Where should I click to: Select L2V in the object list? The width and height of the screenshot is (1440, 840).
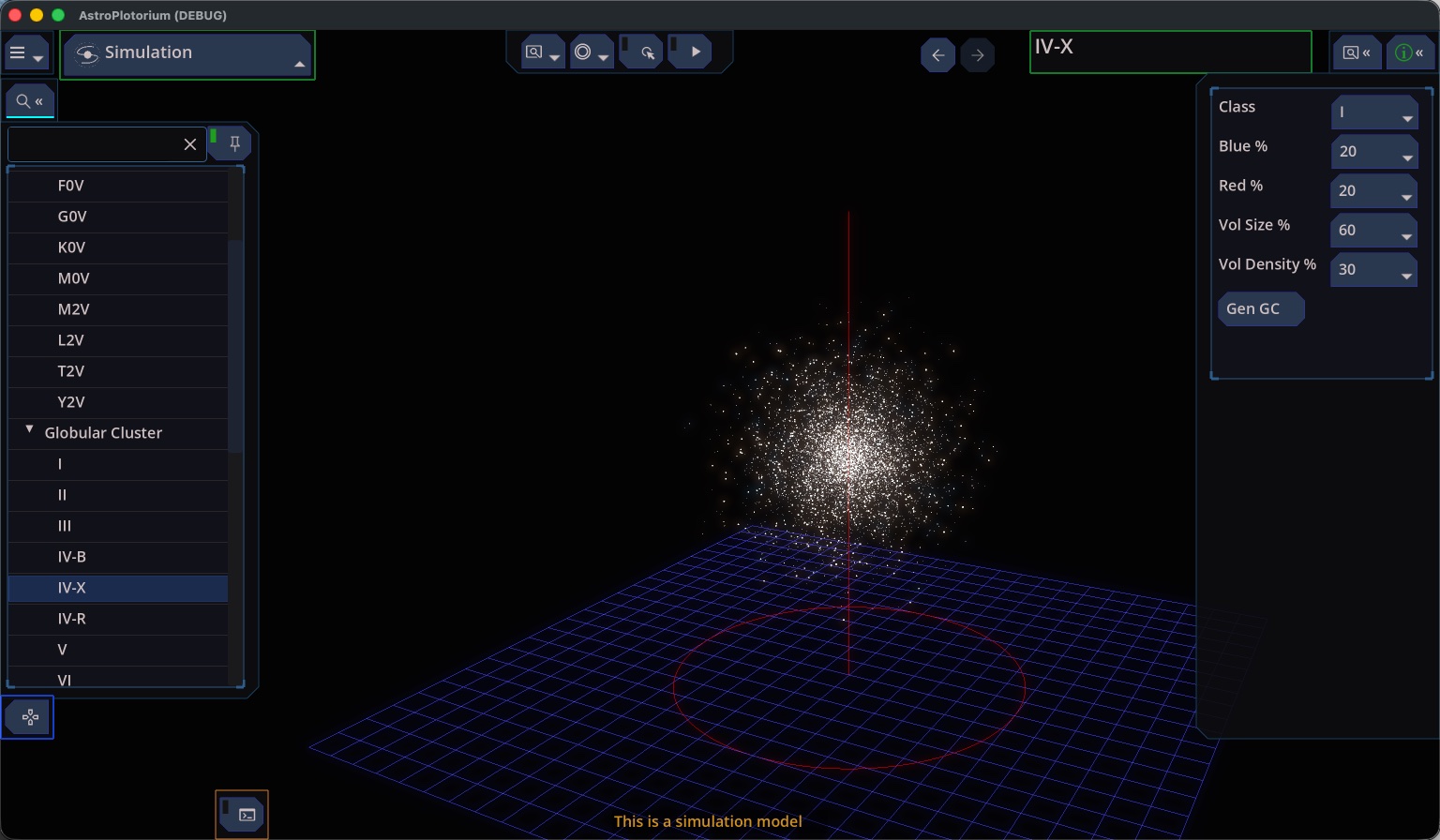coord(118,340)
